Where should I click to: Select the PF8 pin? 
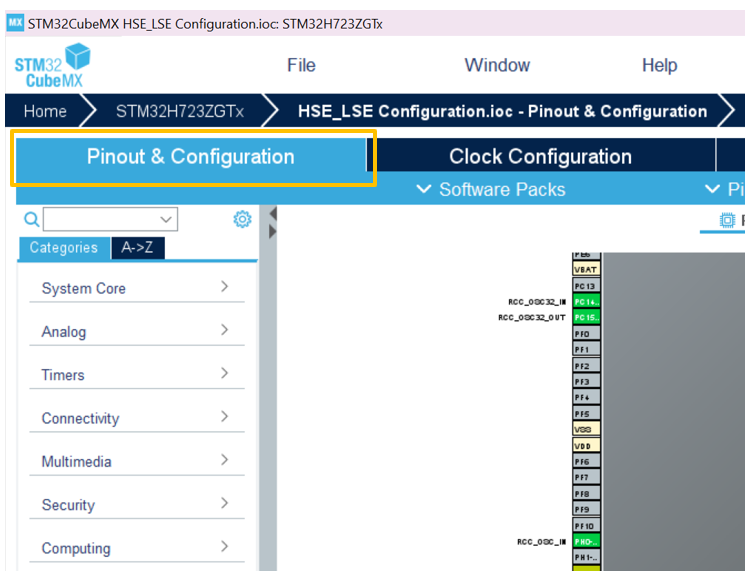(x=586, y=493)
